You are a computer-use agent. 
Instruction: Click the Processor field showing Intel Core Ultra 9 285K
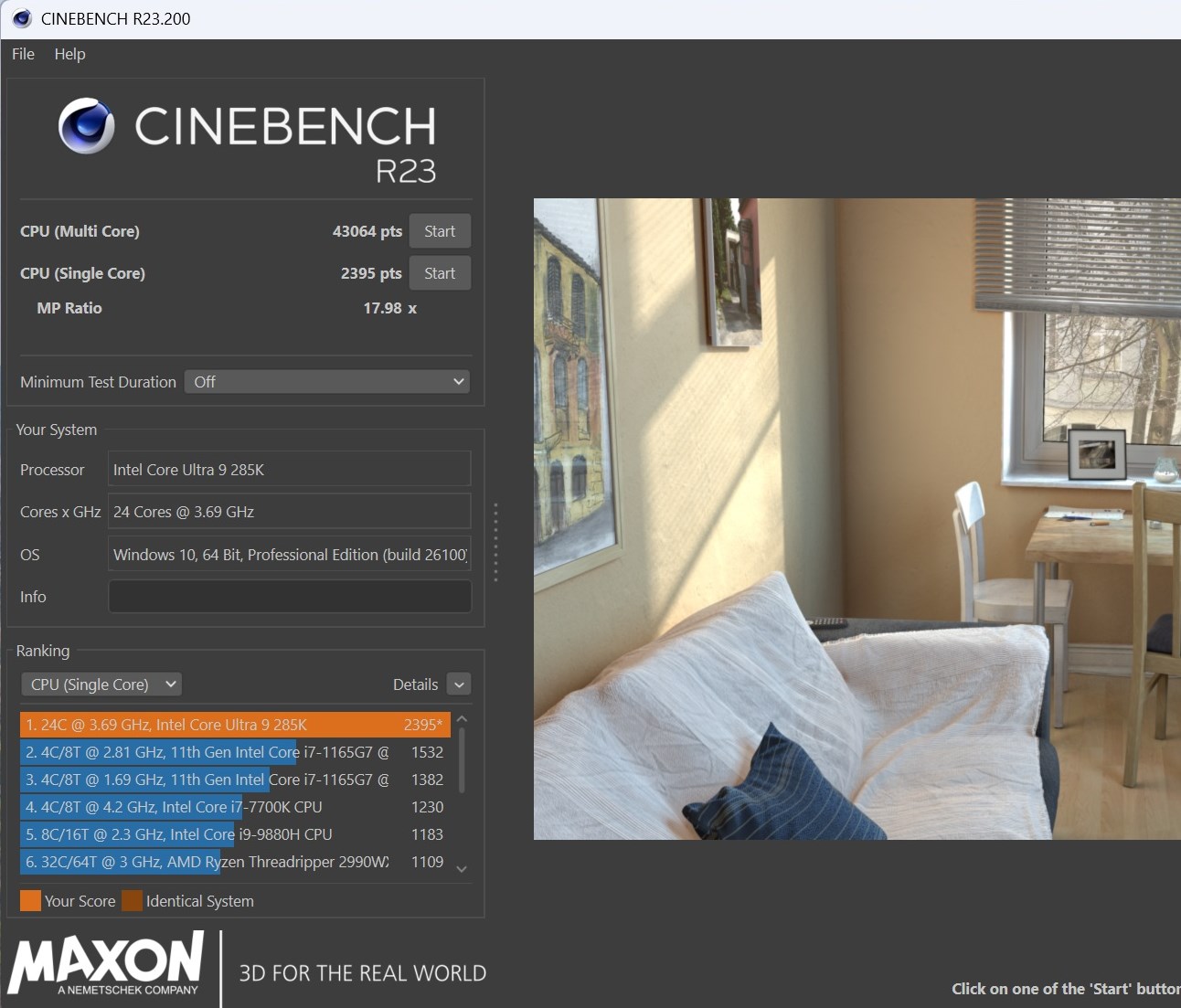[290, 470]
